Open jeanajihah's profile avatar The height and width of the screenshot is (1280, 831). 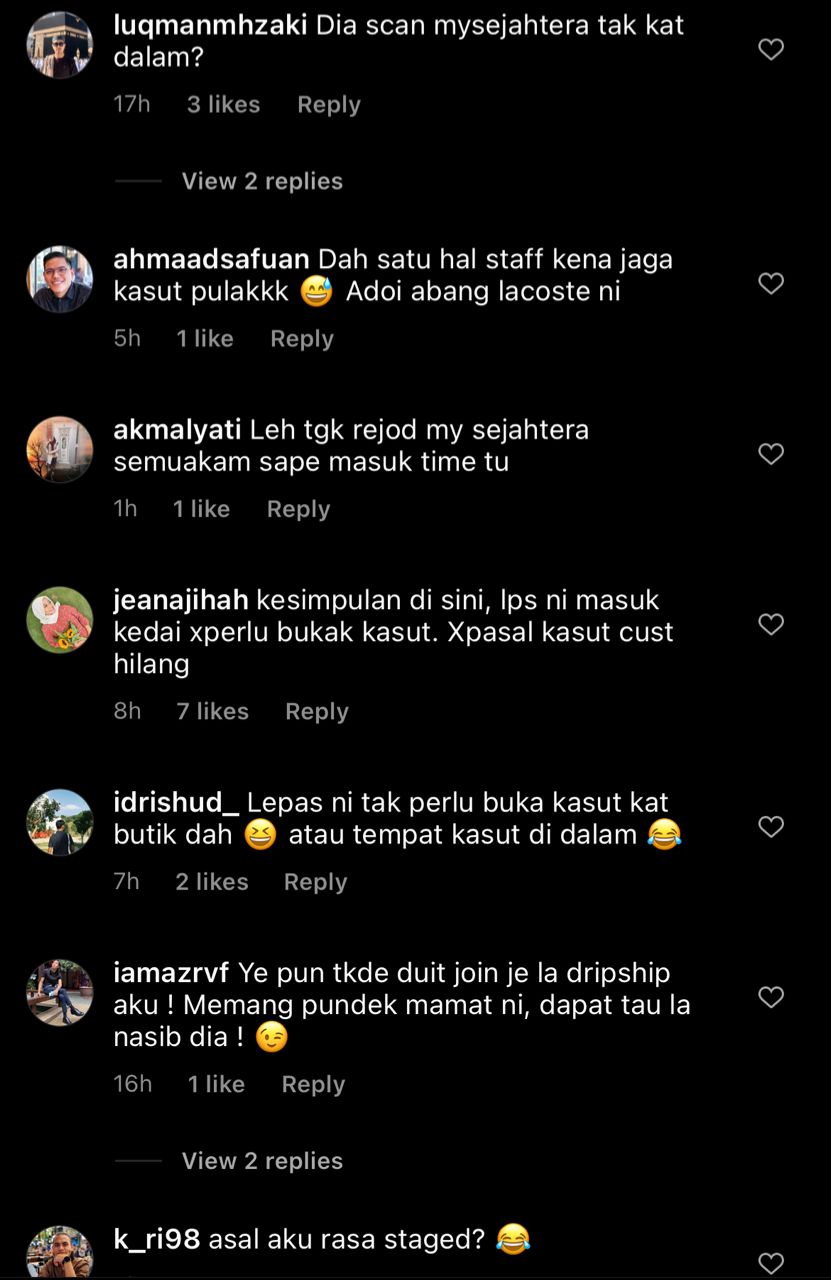click(x=60, y=620)
